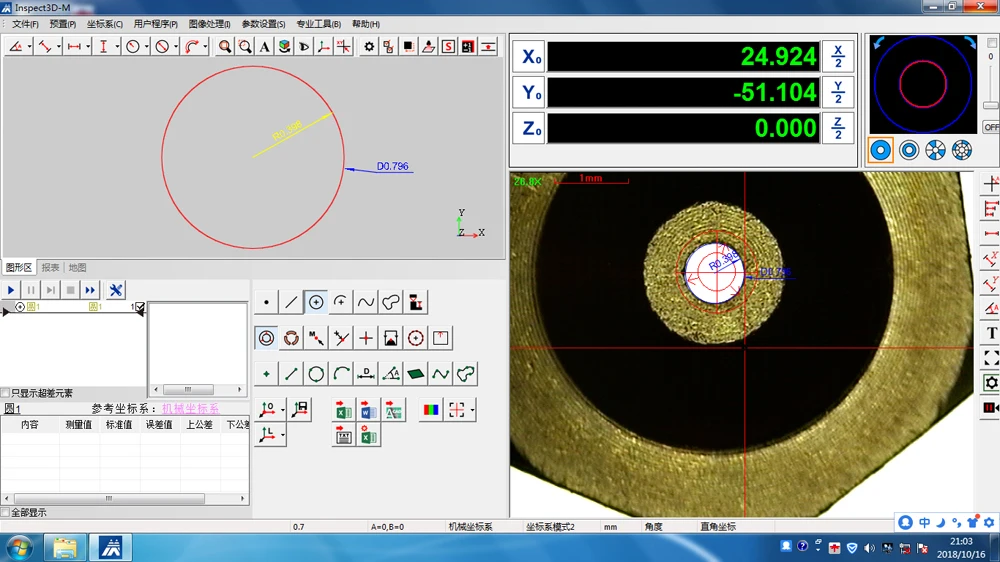Image resolution: width=1000 pixels, height=562 pixels.
Task: Click the export to Word icon
Action: (368, 410)
